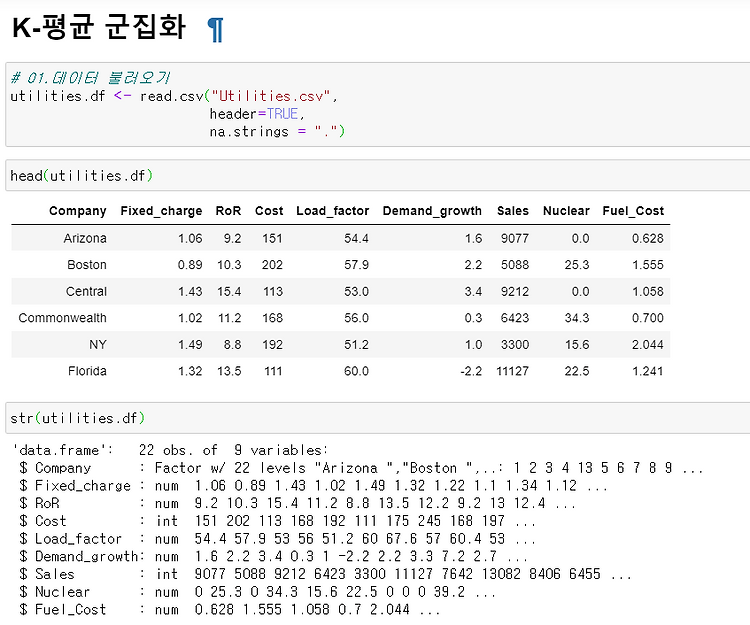Image resolution: width=750 pixels, height=625 pixels.
Task: Select the Central company cell
Action: click(86, 291)
